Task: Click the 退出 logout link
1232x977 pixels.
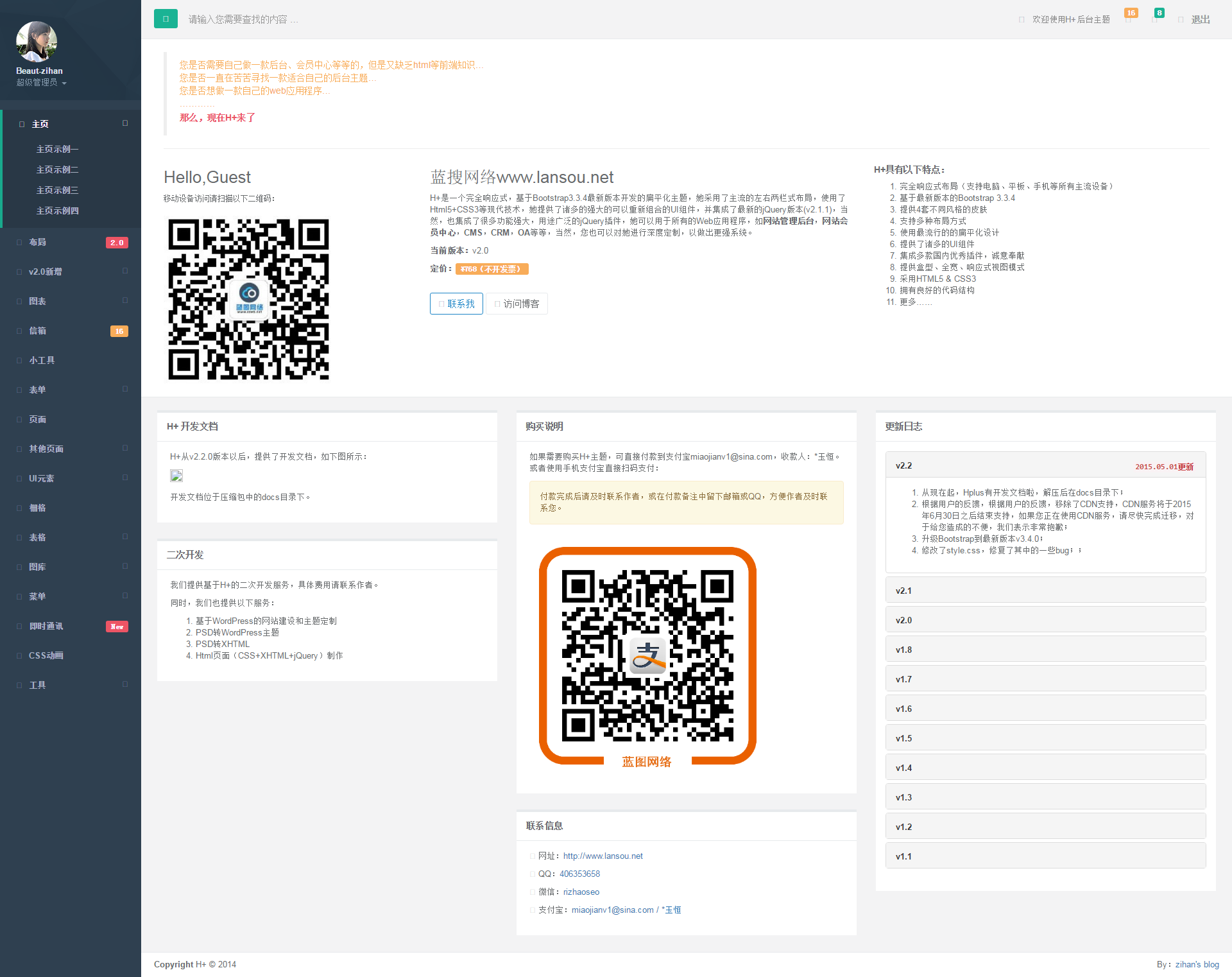Action: [x=1200, y=20]
